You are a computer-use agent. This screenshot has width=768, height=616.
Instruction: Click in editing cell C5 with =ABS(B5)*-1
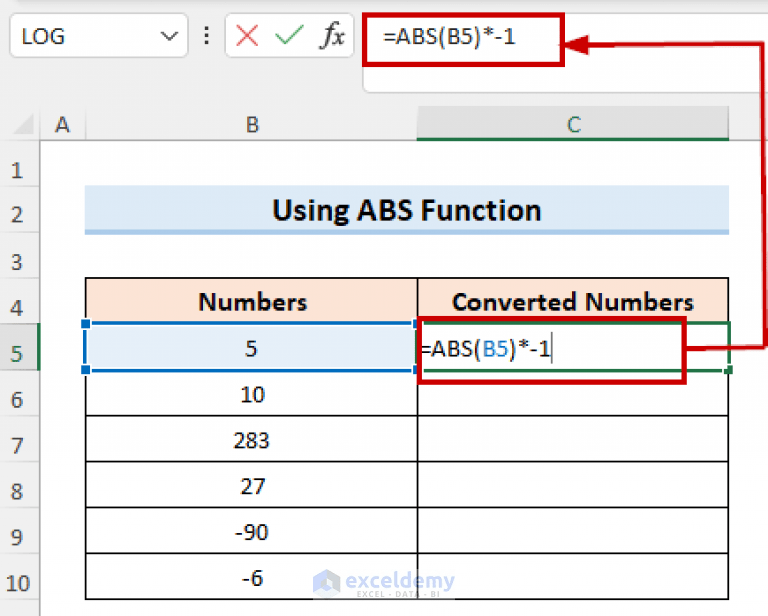coord(573,348)
